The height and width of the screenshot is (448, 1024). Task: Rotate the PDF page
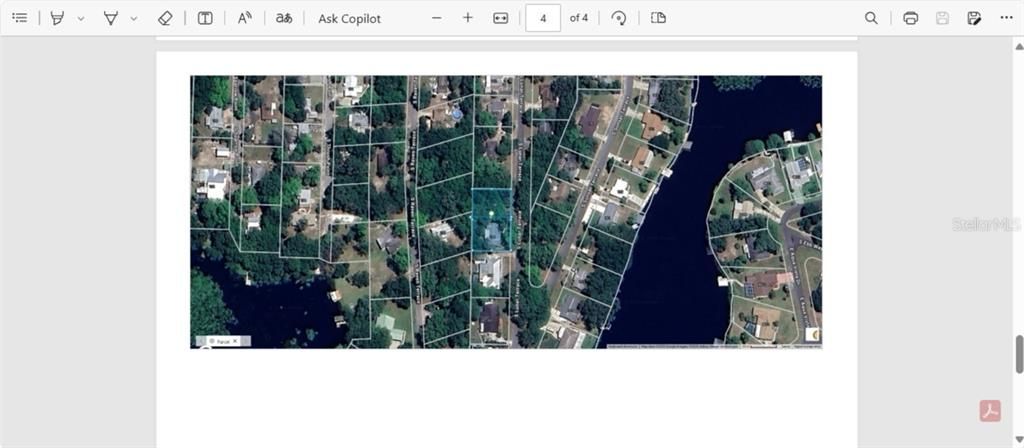tap(619, 18)
